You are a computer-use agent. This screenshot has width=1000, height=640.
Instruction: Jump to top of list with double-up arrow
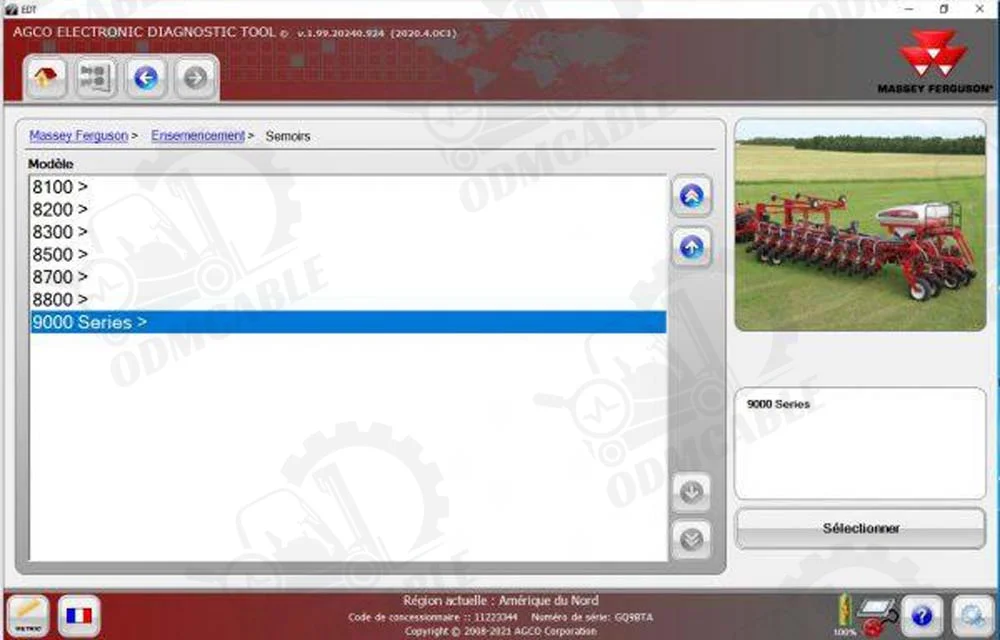point(691,197)
